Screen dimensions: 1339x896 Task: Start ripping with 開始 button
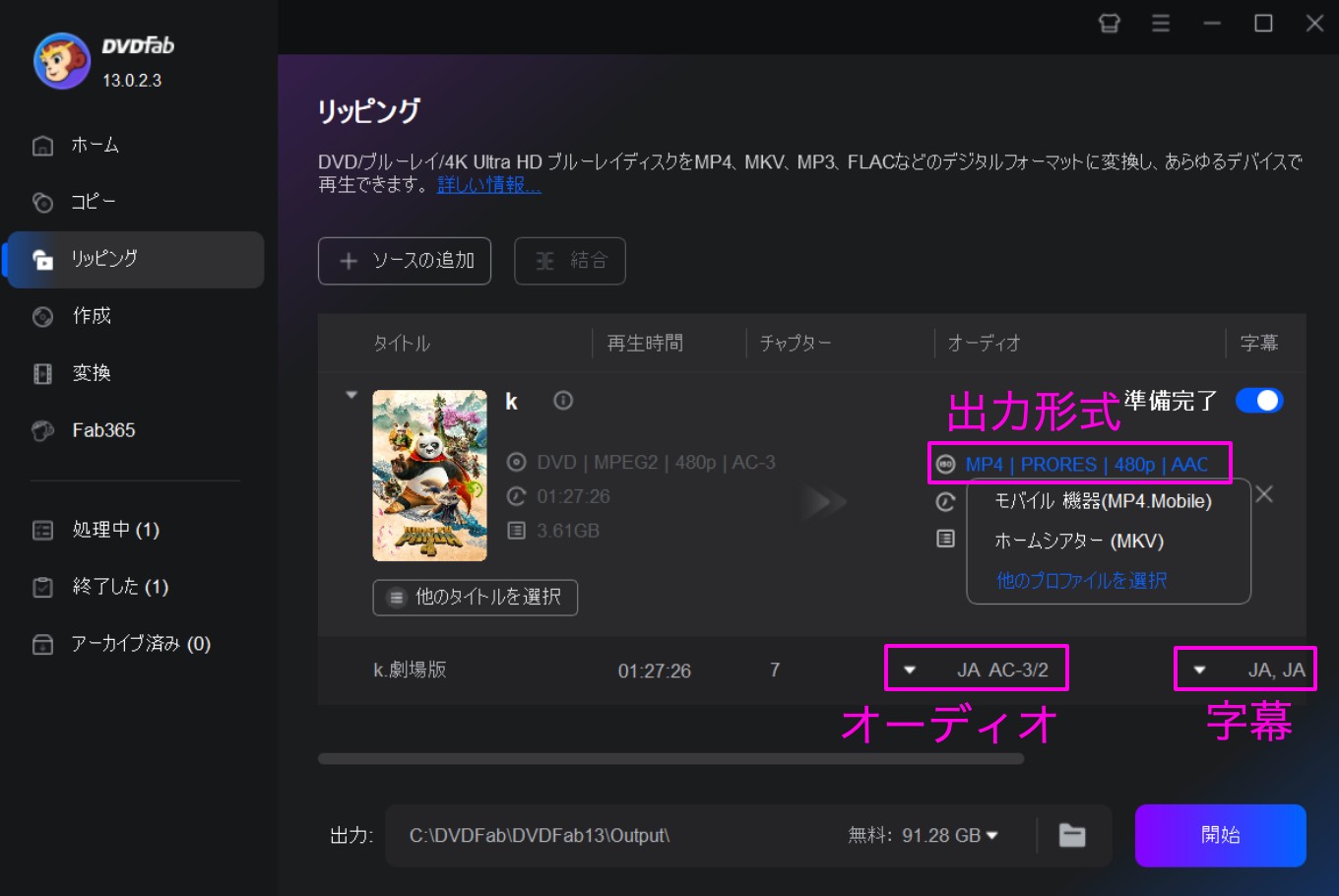point(1221,836)
